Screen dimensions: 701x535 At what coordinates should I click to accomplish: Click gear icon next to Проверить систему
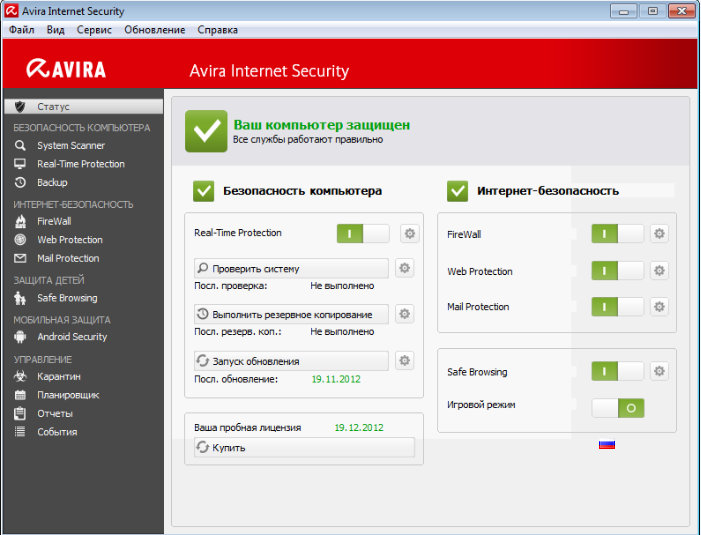click(405, 268)
